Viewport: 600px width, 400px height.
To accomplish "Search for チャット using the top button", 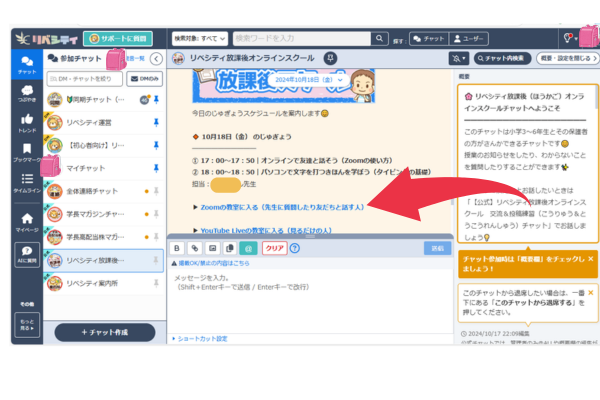I will (x=429, y=39).
